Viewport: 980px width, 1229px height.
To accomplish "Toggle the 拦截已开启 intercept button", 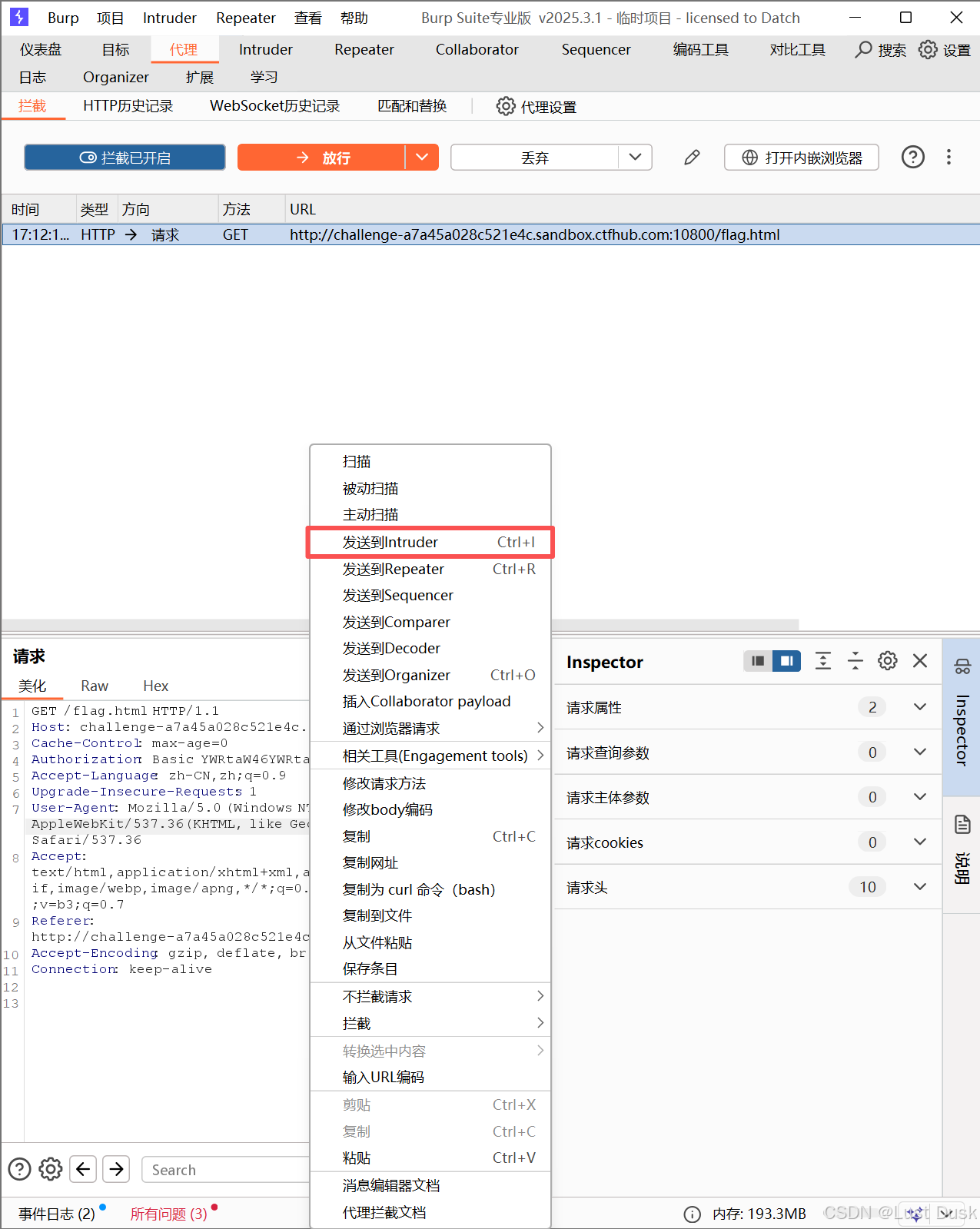I will [x=125, y=158].
